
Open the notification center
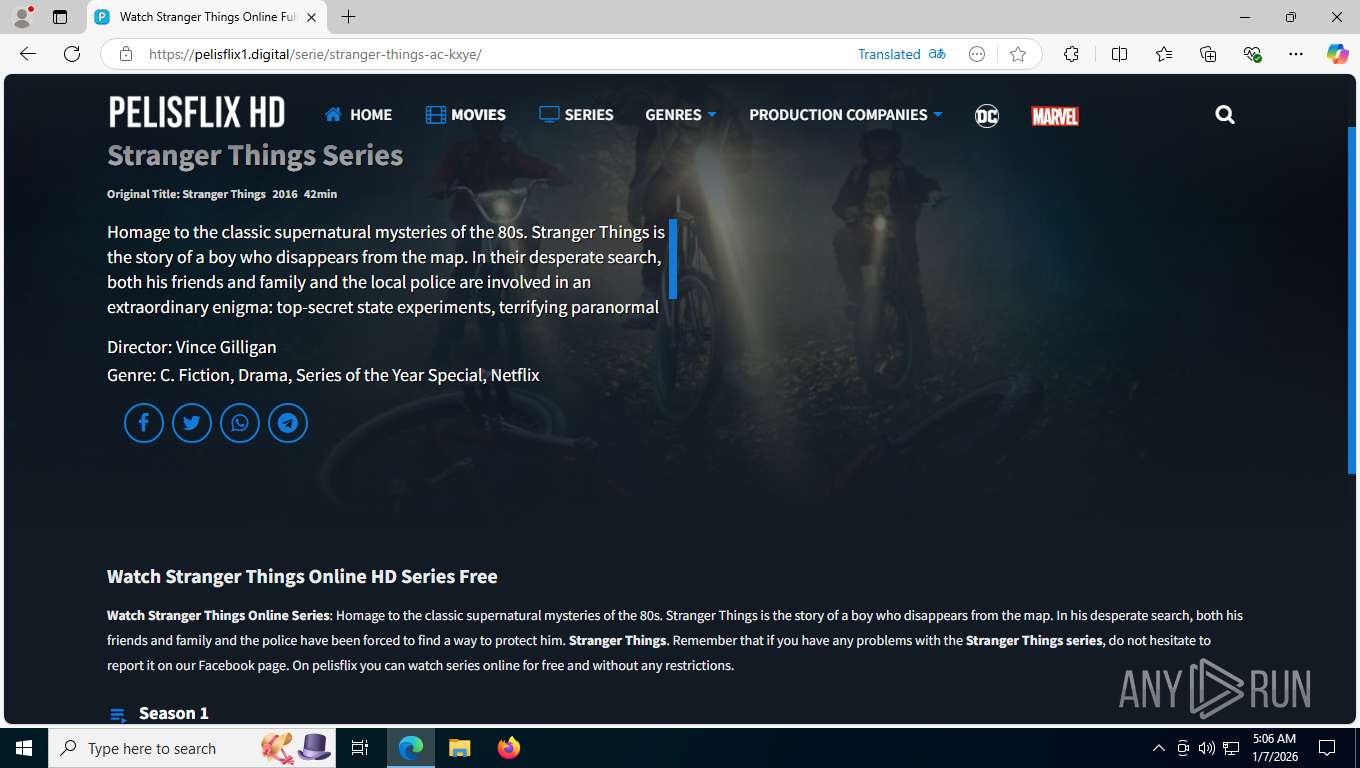click(x=1327, y=748)
